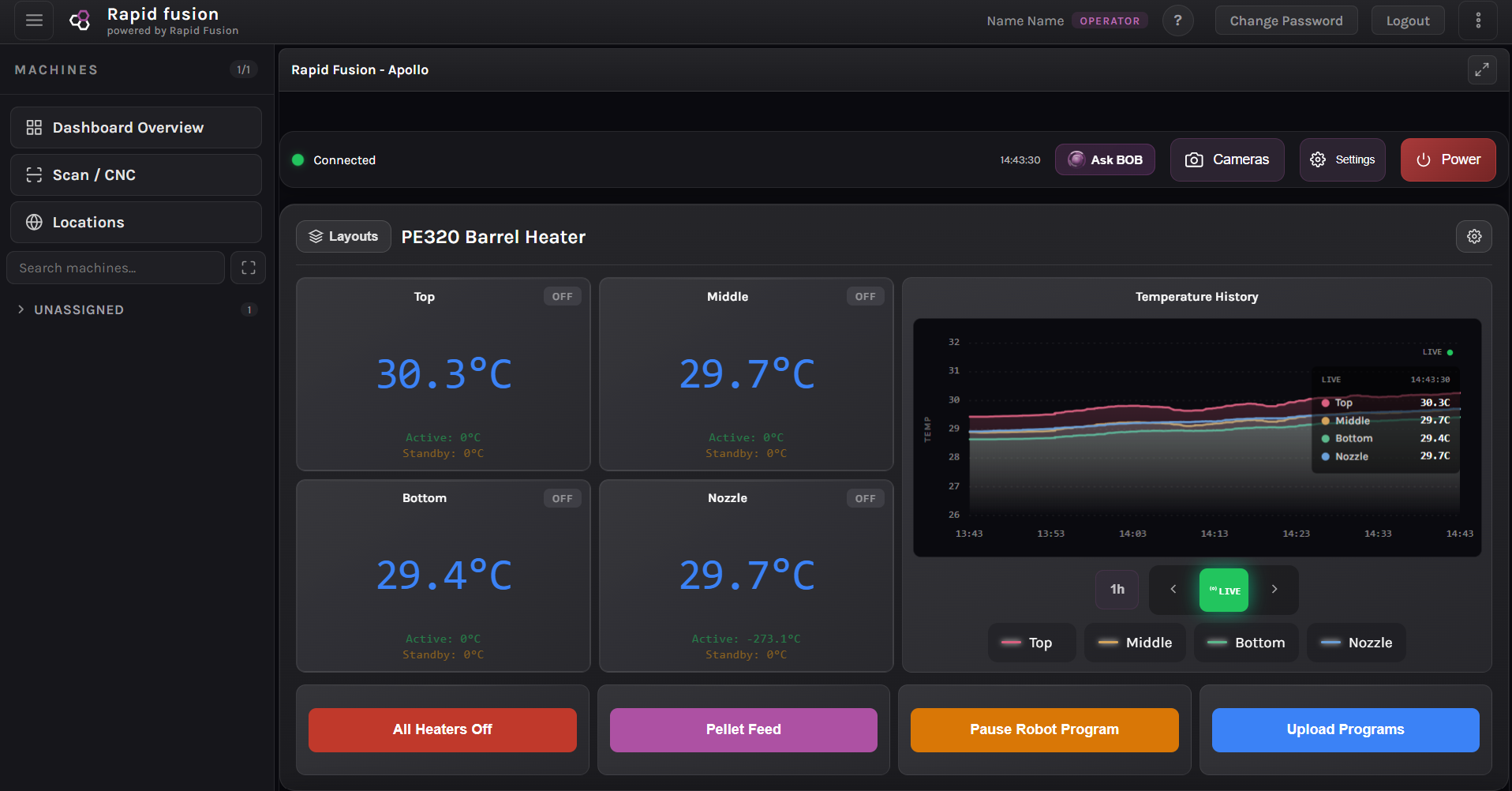The height and width of the screenshot is (791, 1512).
Task: Click the Scan / CNC scan icon
Action: (x=34, y=175)
